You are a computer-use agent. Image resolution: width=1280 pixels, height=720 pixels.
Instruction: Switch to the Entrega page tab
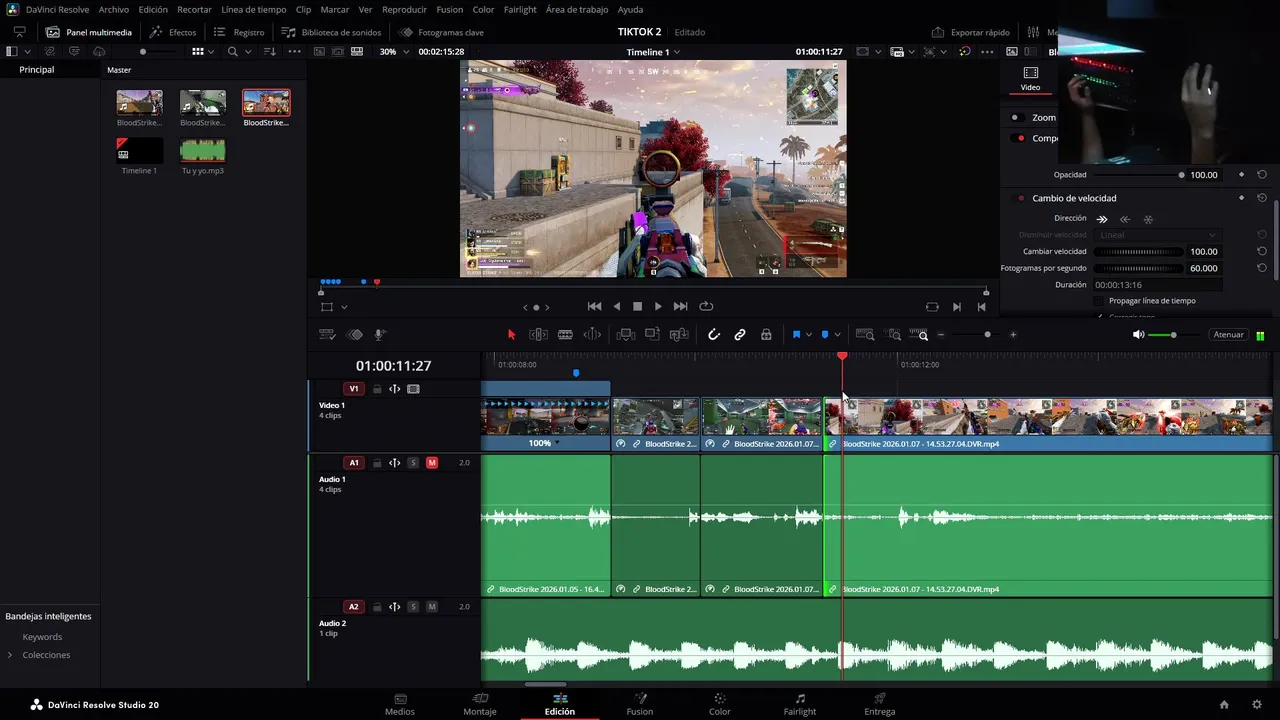pyautogui.click(x=880, y=704)
